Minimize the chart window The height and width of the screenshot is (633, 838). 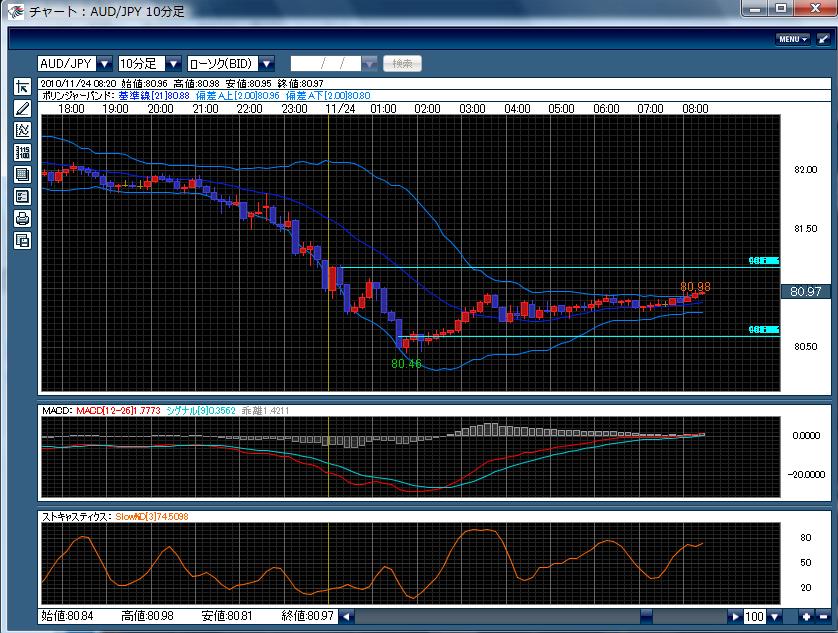click(755, 9)
